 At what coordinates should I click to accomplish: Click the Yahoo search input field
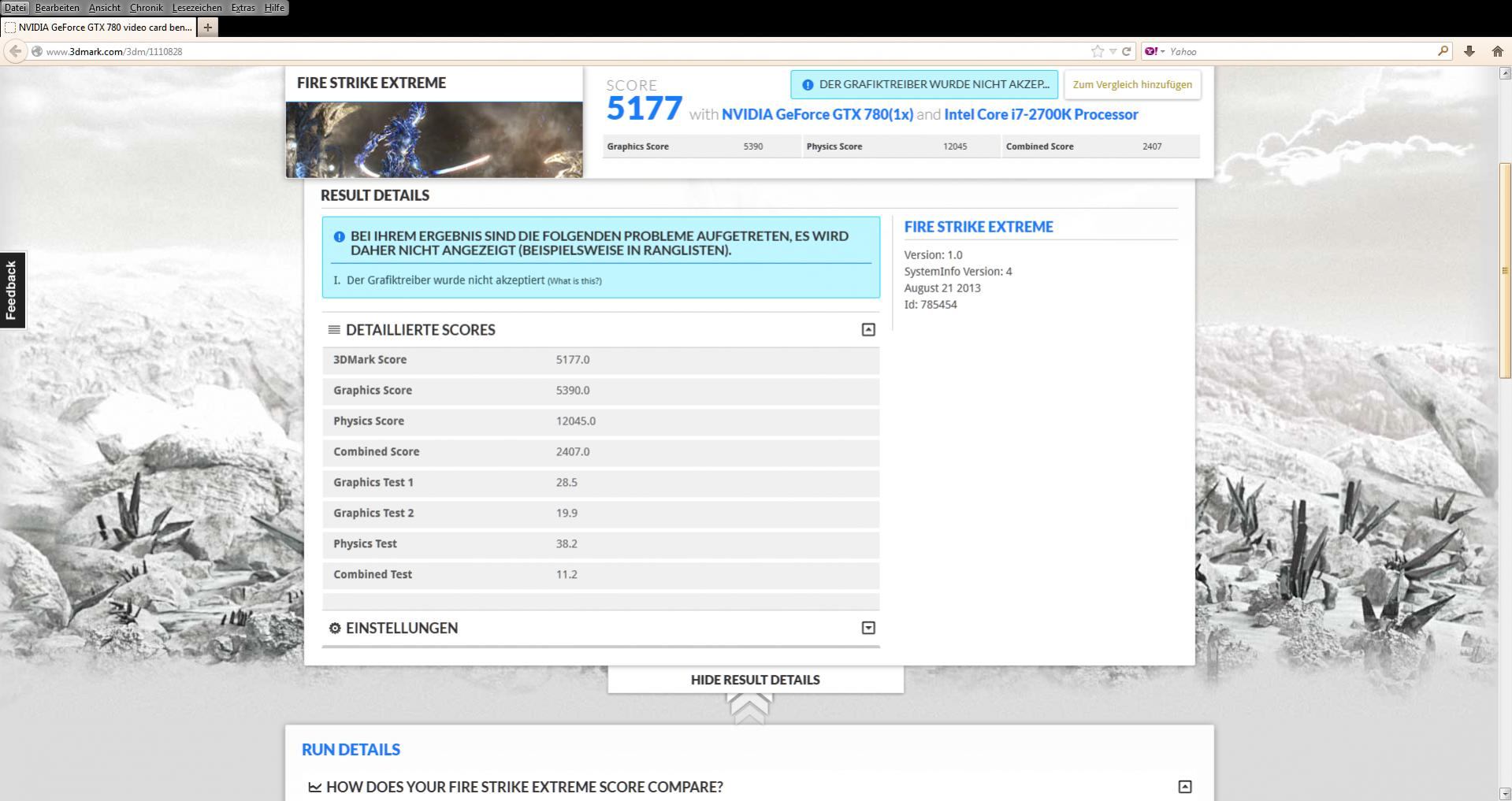(1300, 51)
